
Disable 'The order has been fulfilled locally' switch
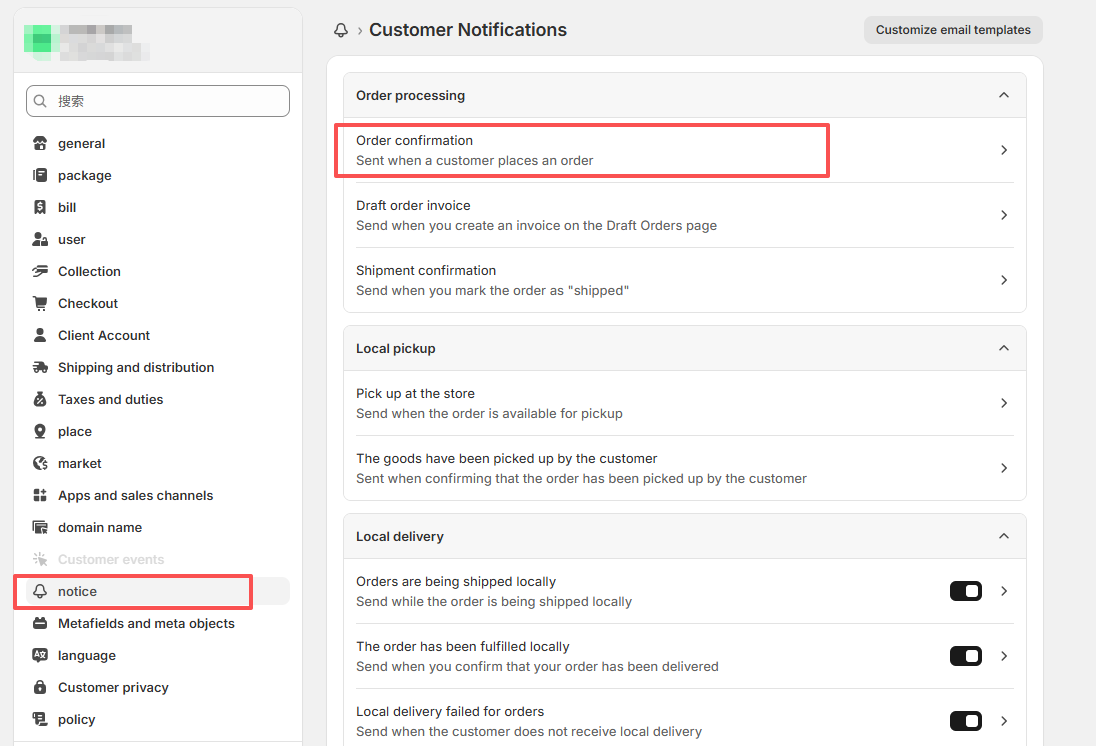coord(965,656)
